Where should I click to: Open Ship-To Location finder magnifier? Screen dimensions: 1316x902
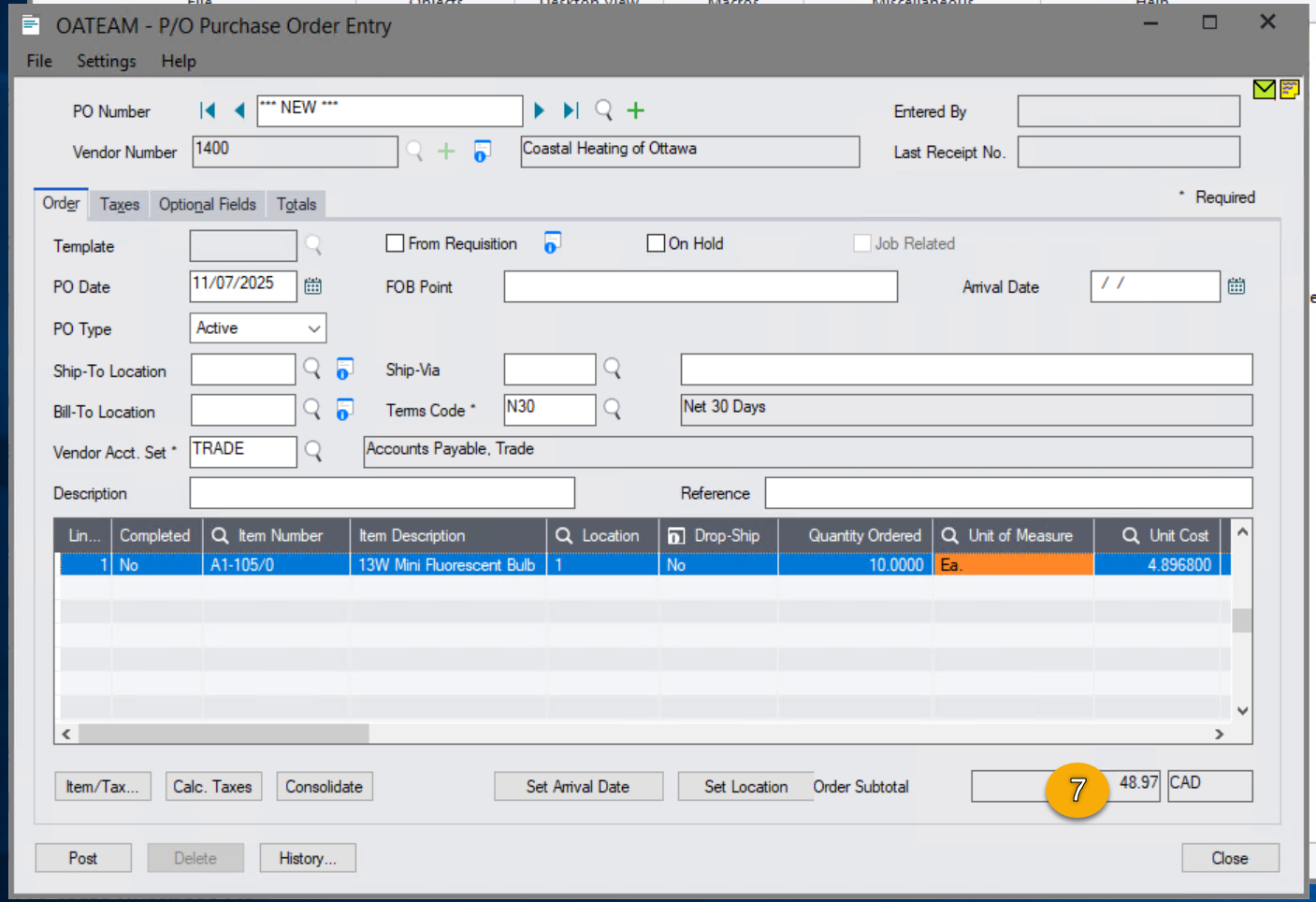[x=312, y=369]
